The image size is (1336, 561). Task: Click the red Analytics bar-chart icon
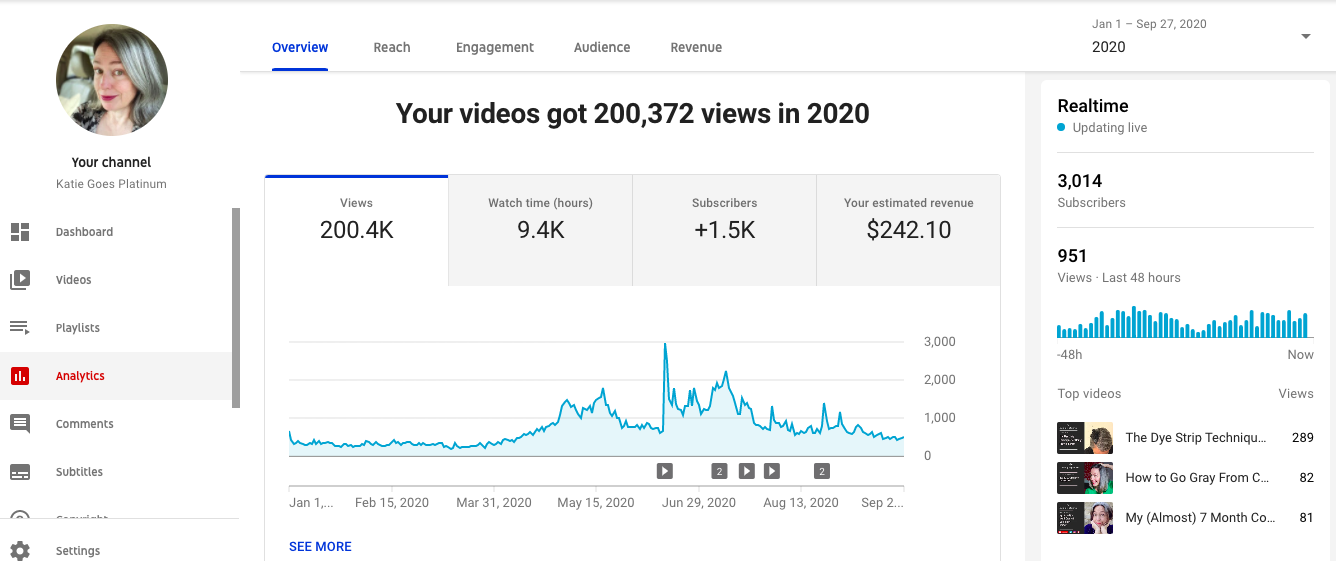tap(20, 376)
